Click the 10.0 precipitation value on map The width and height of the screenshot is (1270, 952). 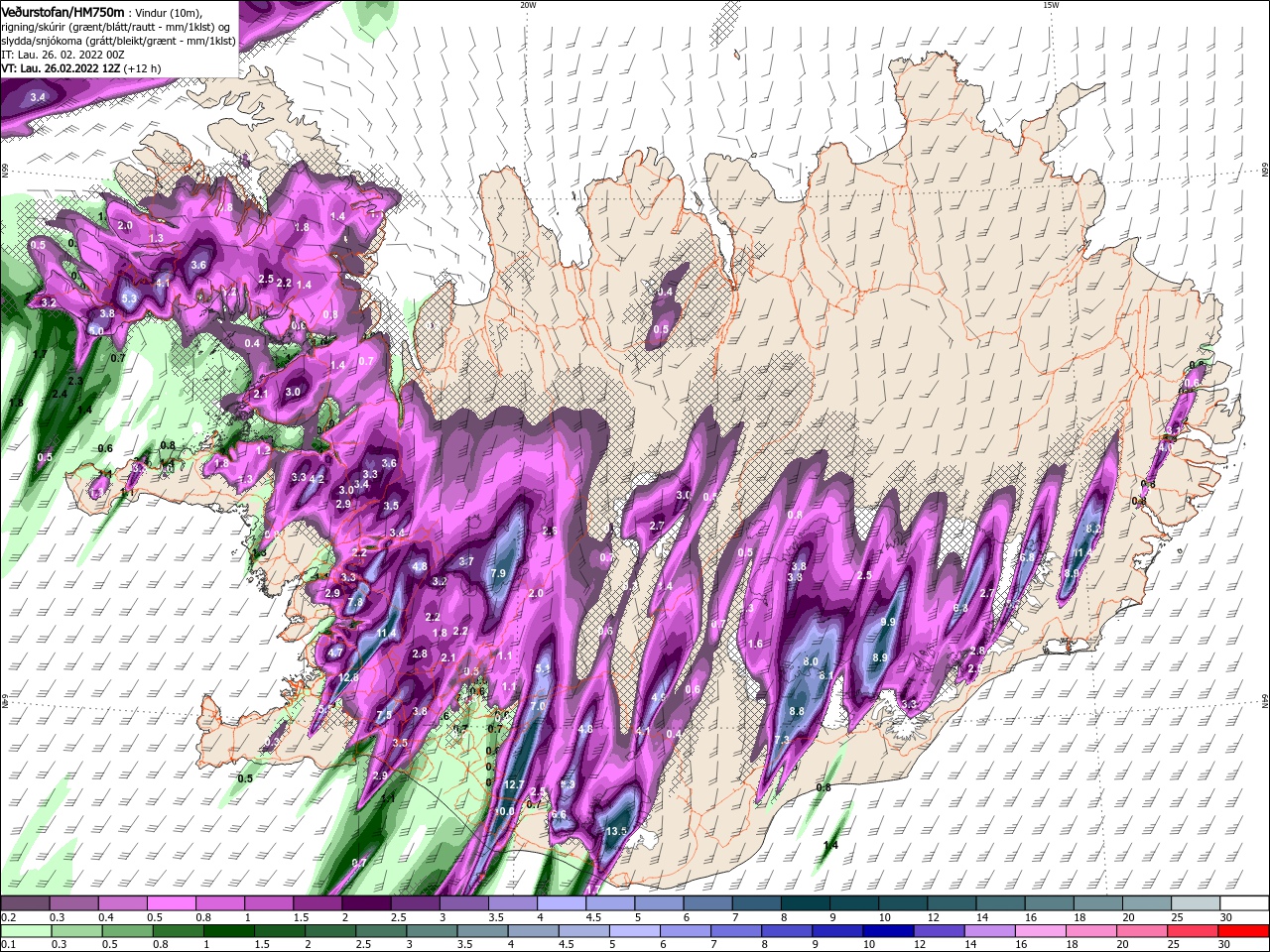[x=505, y=811]
